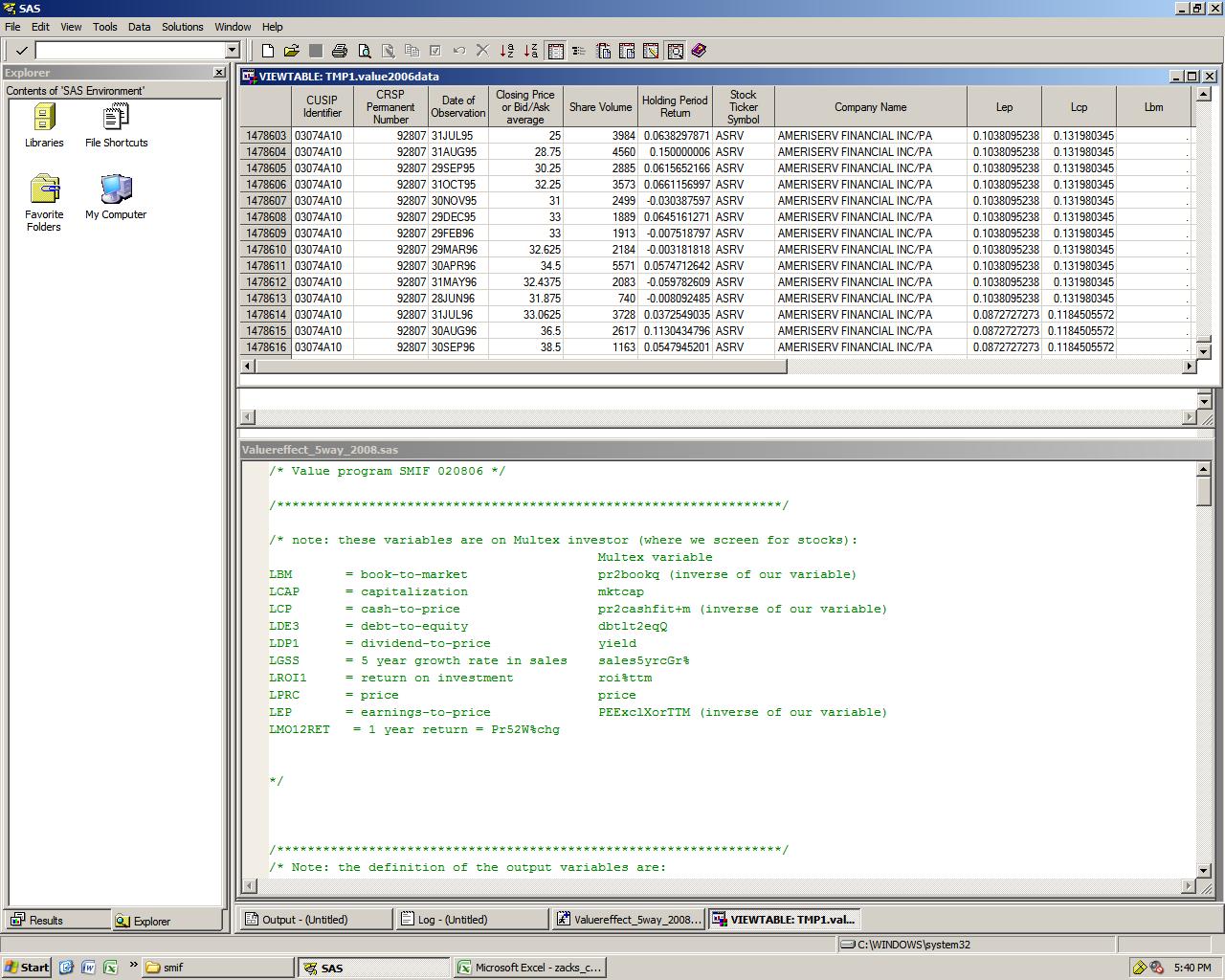
Task: Expand the command box dropdown arrow
Action: click(232, 50)
